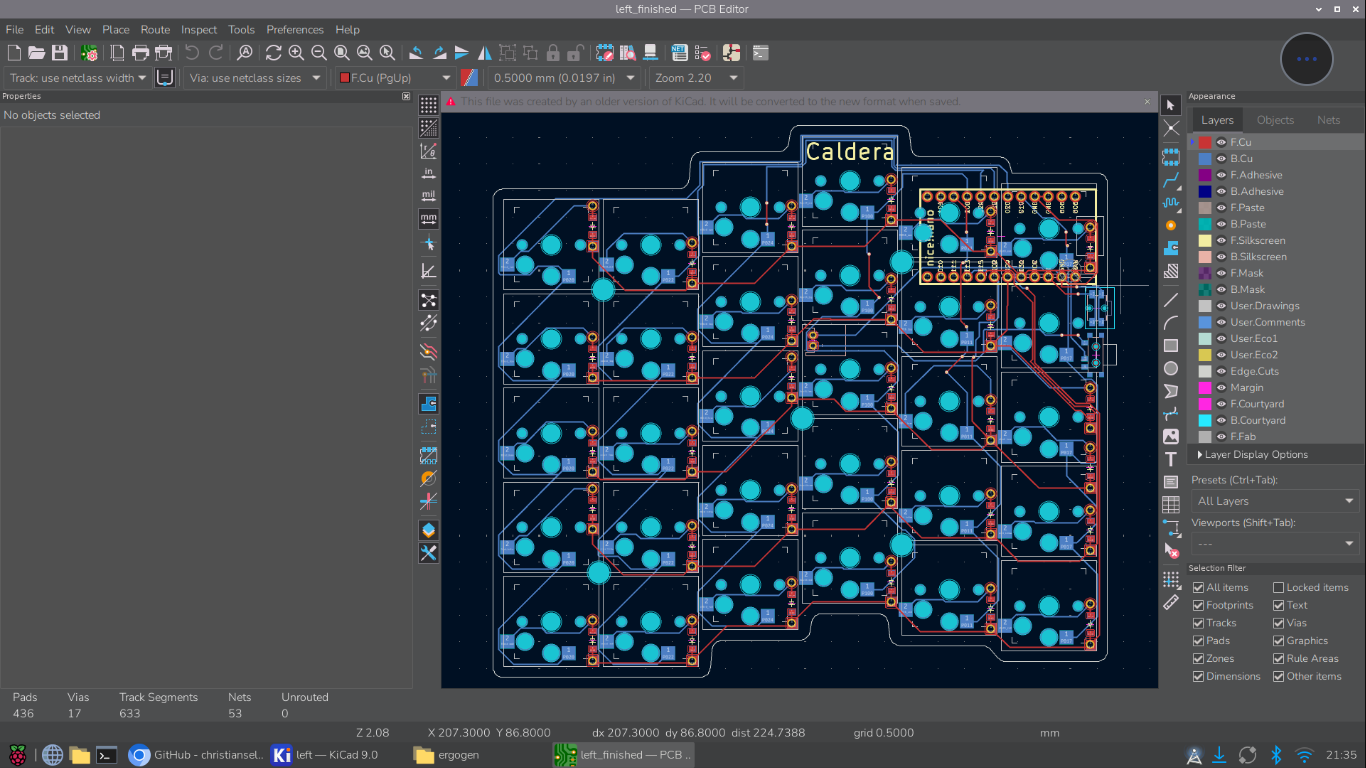Activate the Add Text tool
This screenshot has width=1366, height=768.
[1171, 459]
